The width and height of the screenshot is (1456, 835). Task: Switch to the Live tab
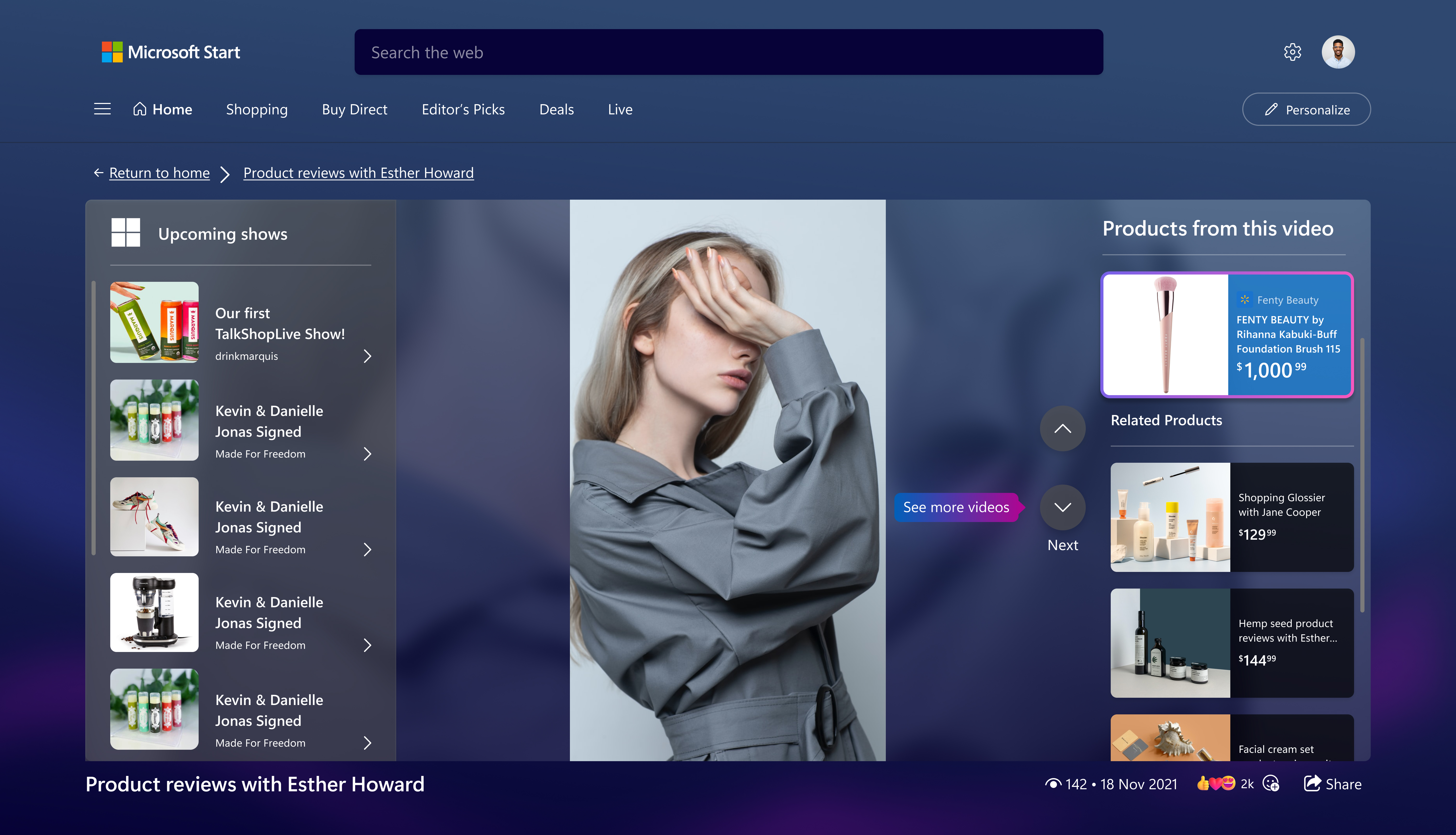coord(620,109)
